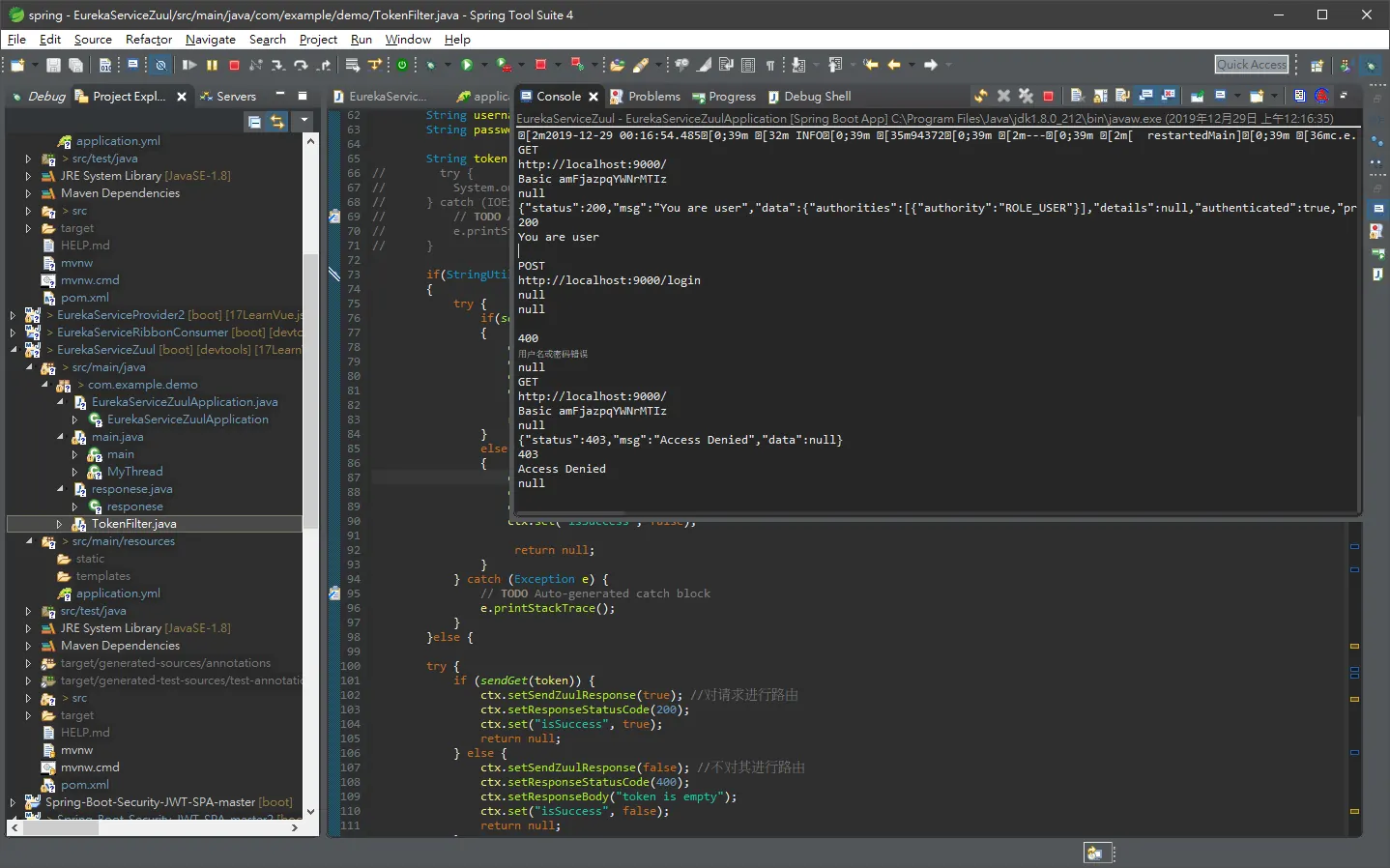Image resolution: width=1390 pixels, height=868 pixels.
Task: Click the Remove All Terminated Launches icon
Action: [1026, 96]
